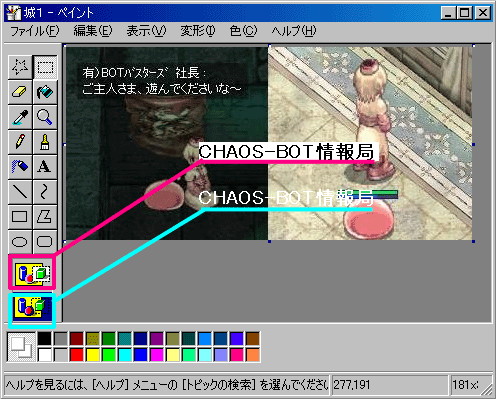Image resolution: width=496 pixels, height=399 pixels.
Task: Choose the pale cyan color swatch
Action: (x=205, y=355)
